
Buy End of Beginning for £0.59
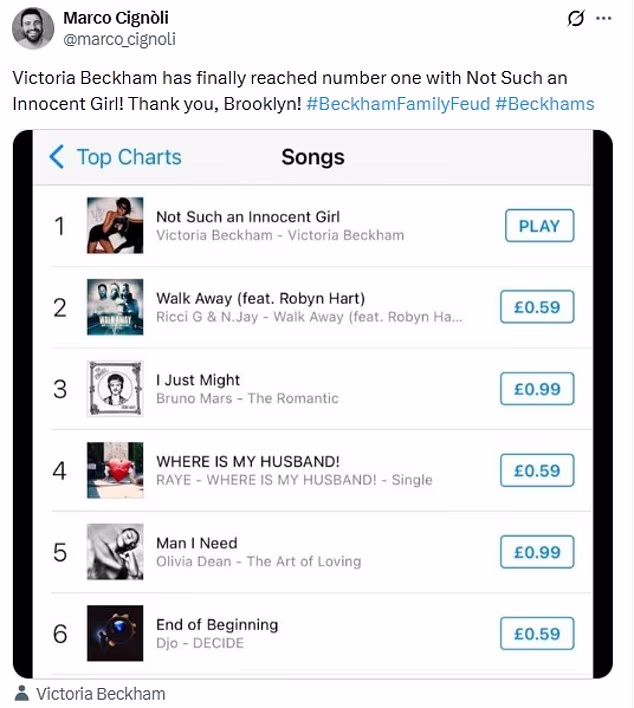537,633
